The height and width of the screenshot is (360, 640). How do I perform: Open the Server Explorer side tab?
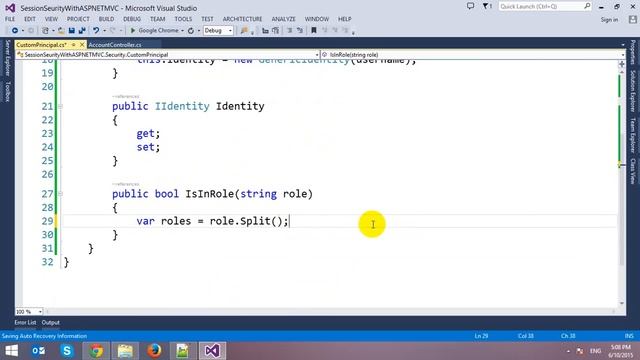tap(7, 58)
